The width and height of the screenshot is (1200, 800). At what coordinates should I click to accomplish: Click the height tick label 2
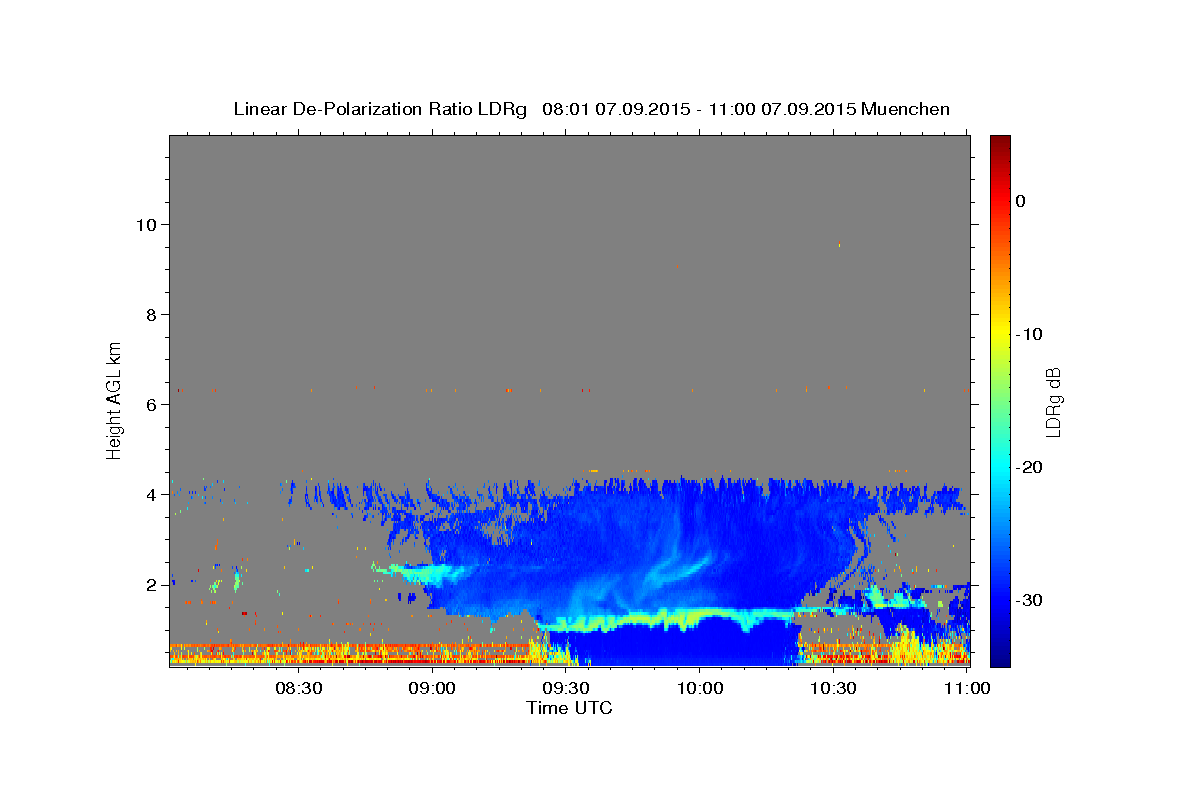tap(150, 585)
